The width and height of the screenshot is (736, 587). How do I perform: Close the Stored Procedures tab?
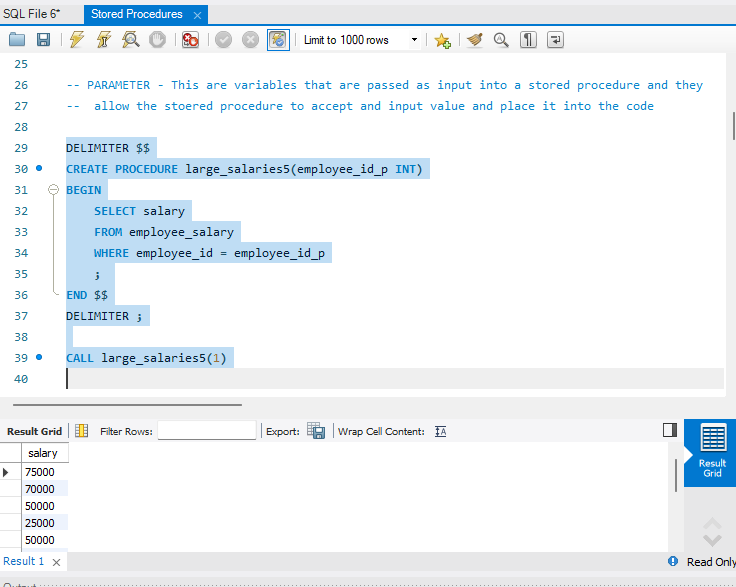(x=198, y=15)
